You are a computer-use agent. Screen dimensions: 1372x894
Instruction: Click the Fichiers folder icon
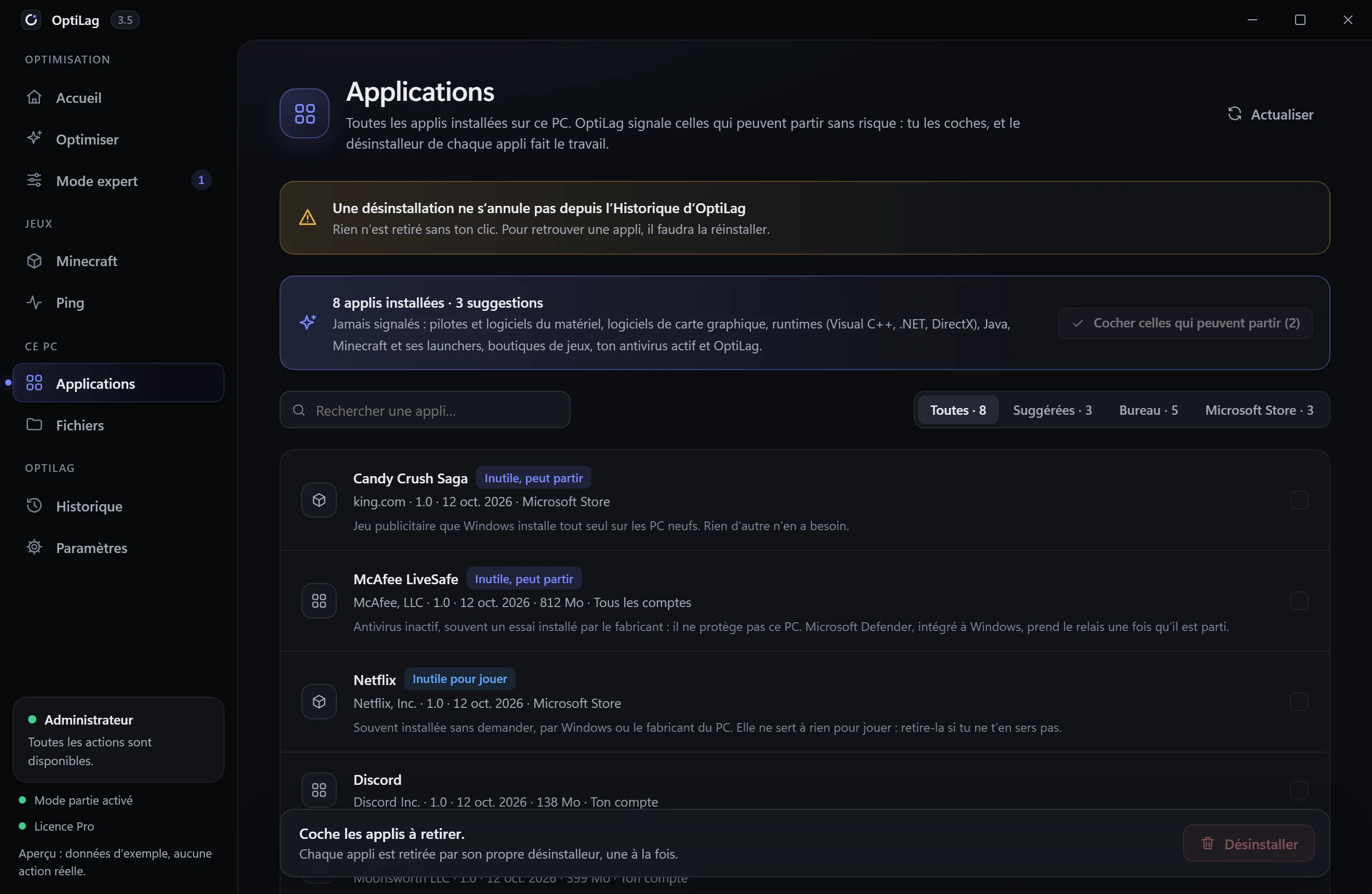click(34, 424)
